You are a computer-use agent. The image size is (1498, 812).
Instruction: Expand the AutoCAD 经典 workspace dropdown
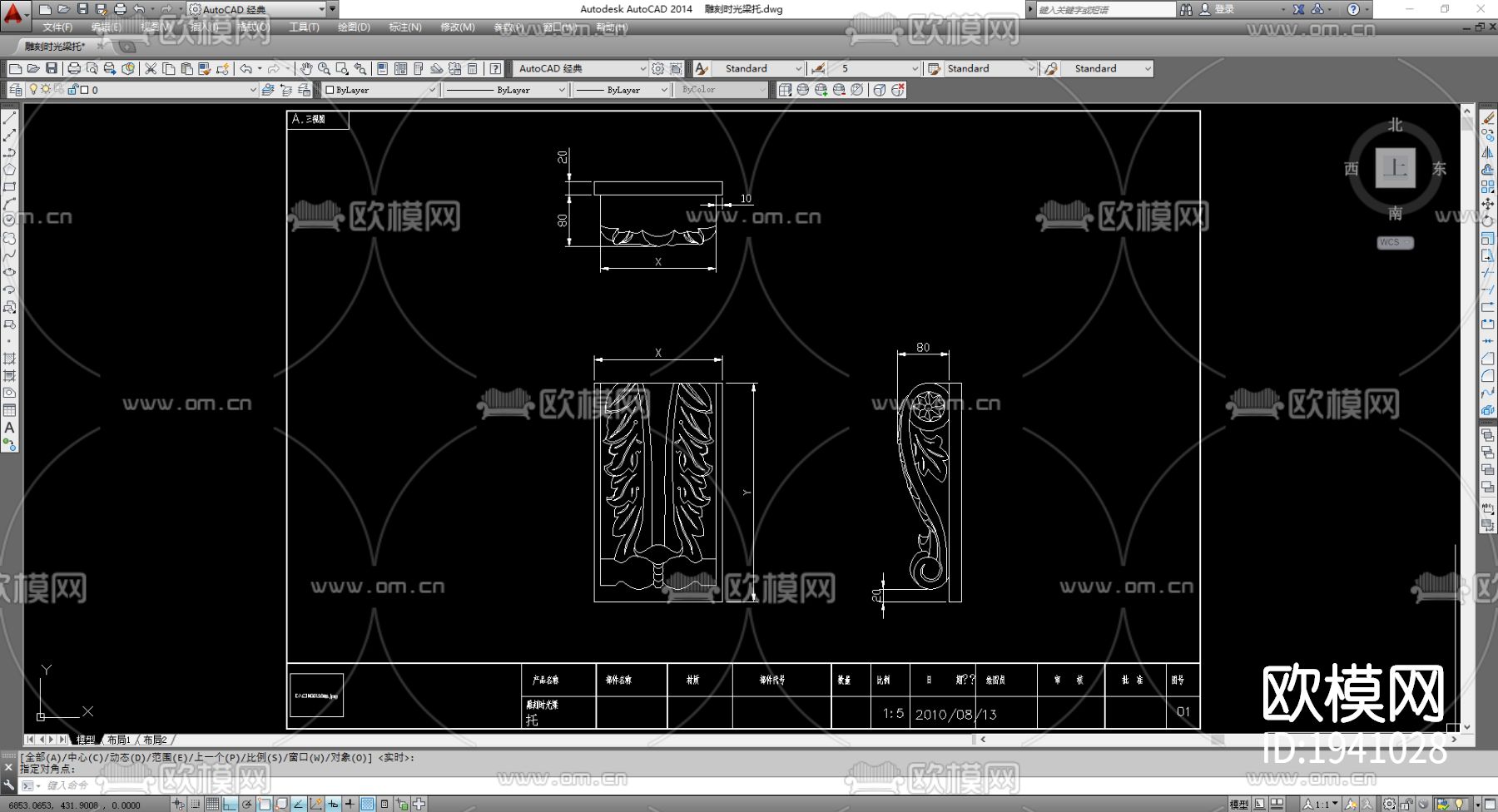coord(642,68)
